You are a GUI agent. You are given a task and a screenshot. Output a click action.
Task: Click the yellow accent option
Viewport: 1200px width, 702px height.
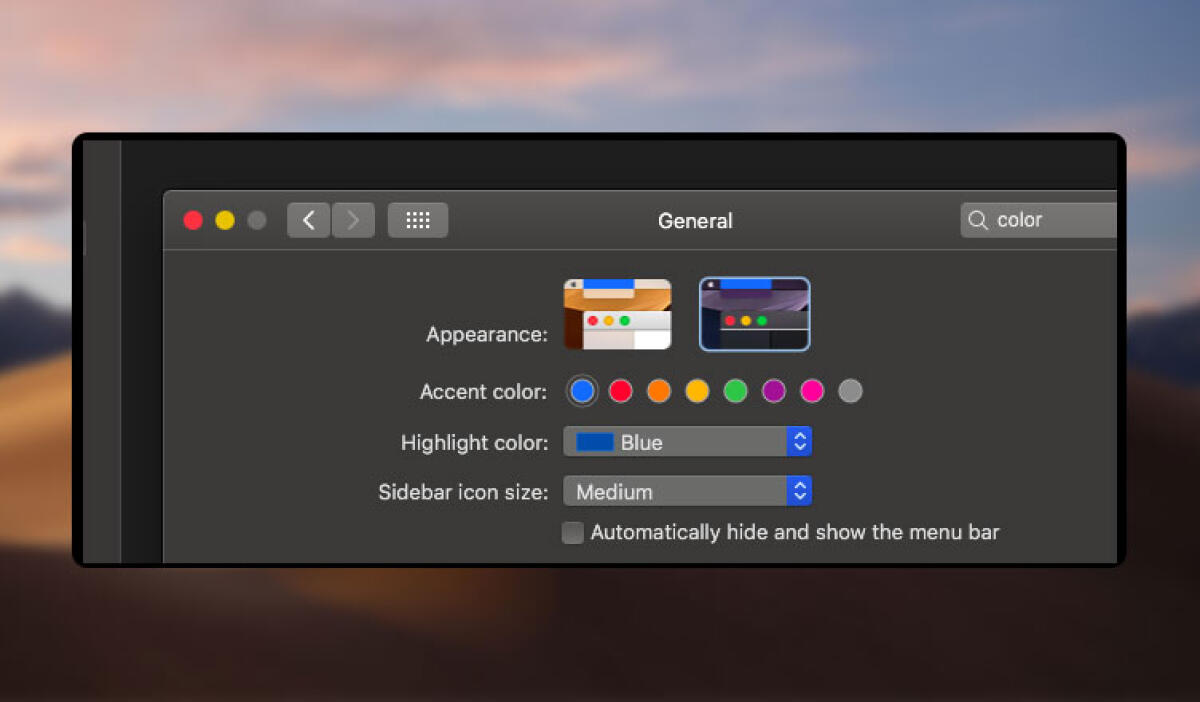click(697, 391)
